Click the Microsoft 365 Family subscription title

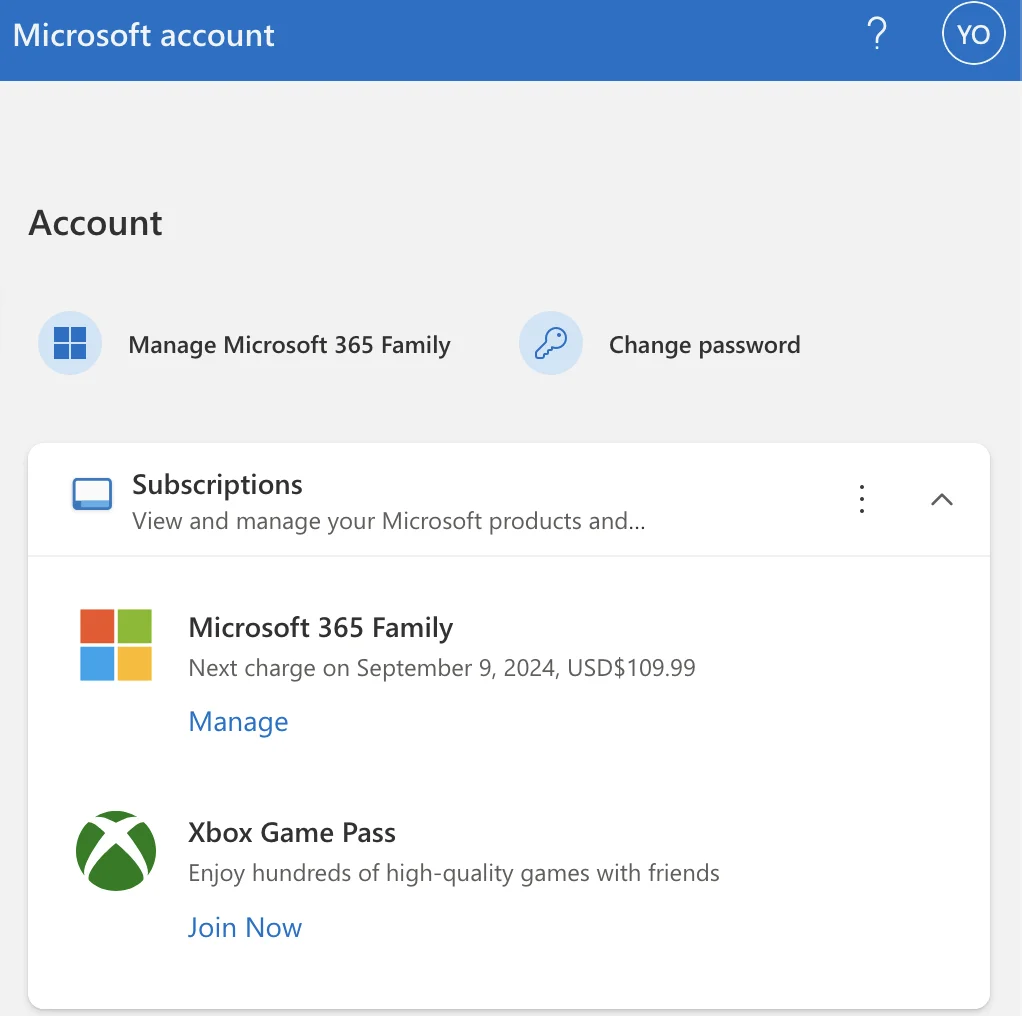coord(321,628)
